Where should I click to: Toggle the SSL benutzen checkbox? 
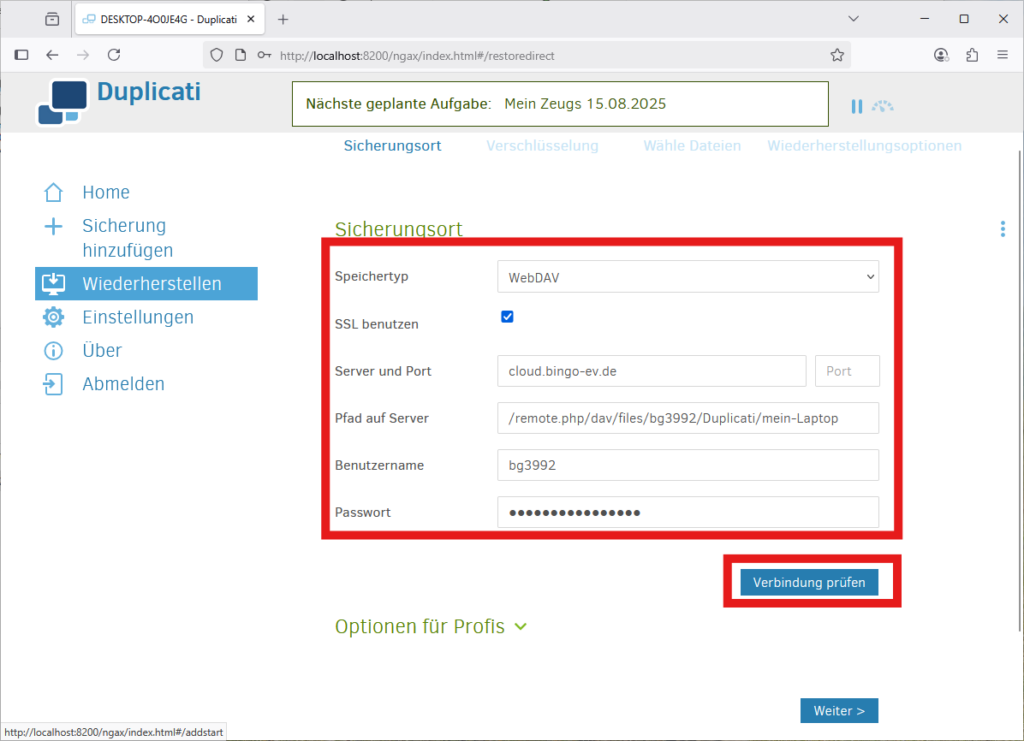coord(507,317)
